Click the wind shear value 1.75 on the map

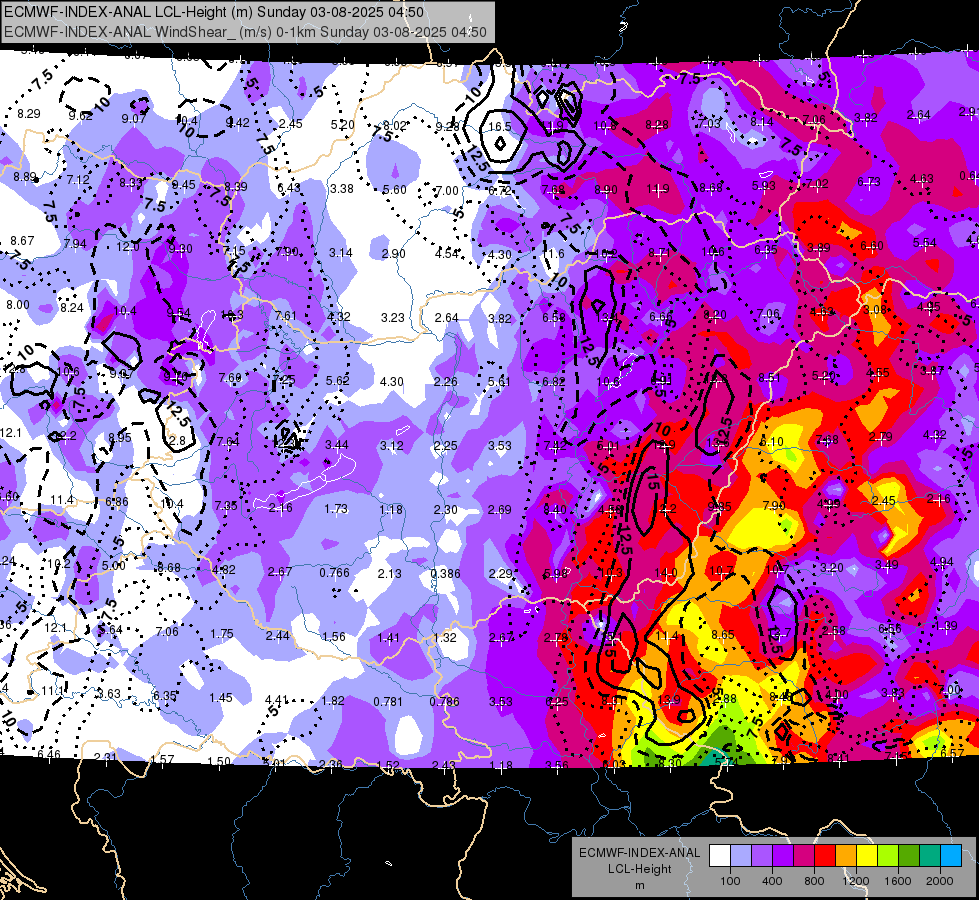[x=222, y=634]
